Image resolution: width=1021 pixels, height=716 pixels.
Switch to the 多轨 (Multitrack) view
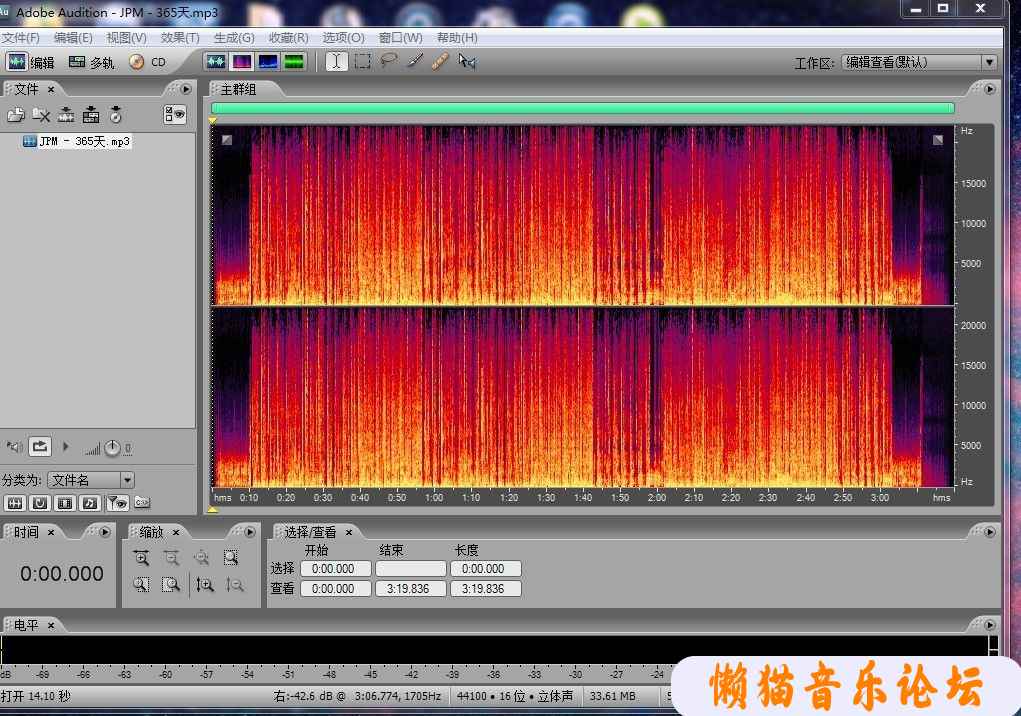[x=92, y=62]
